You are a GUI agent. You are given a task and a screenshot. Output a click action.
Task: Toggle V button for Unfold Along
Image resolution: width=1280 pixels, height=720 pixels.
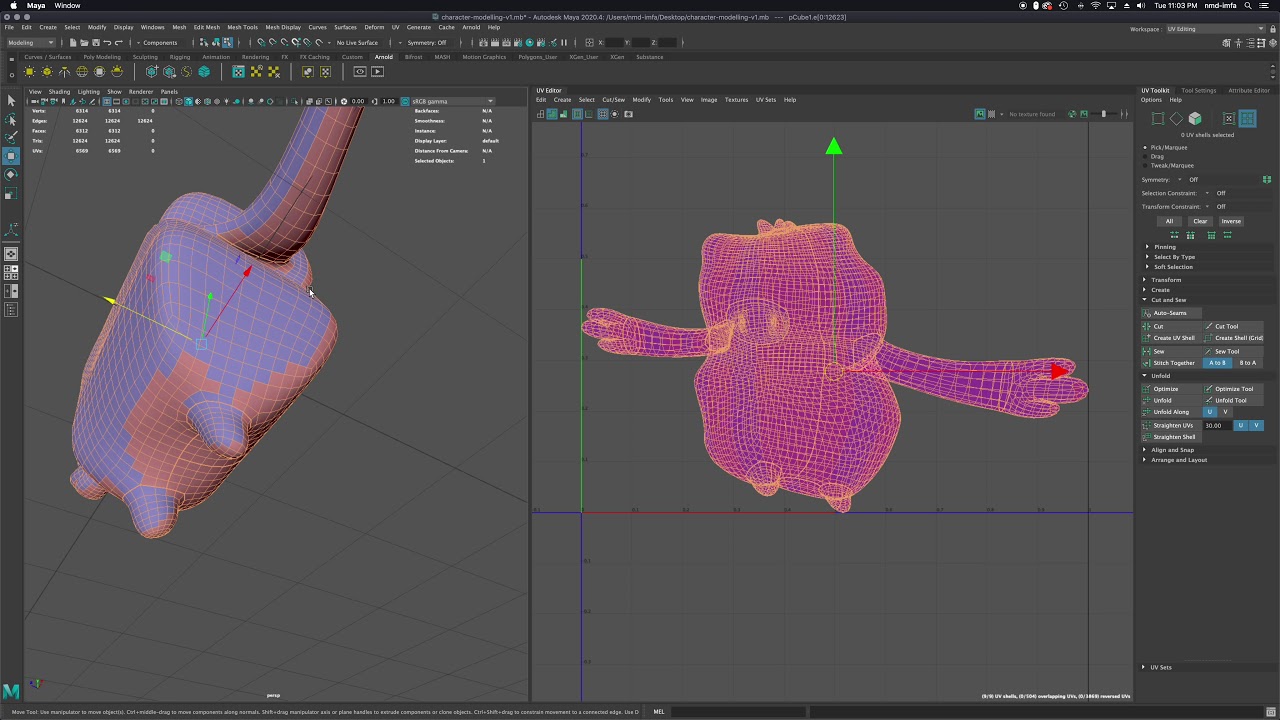(x=1225, y=412)
